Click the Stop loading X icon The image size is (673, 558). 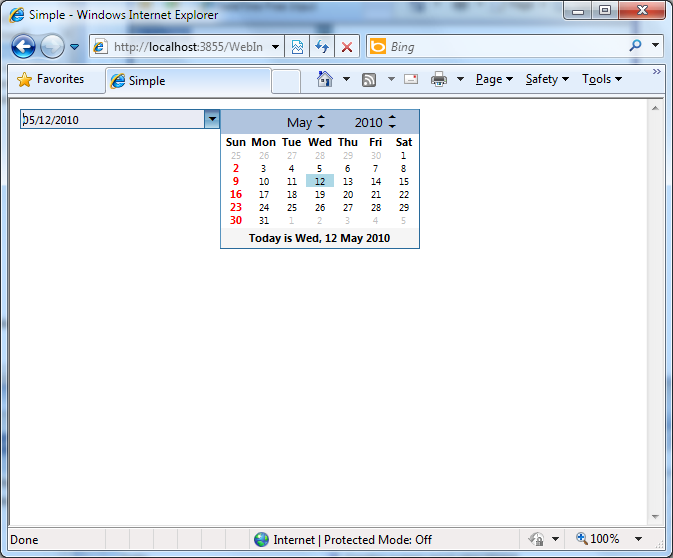click(x=347, y=47)
